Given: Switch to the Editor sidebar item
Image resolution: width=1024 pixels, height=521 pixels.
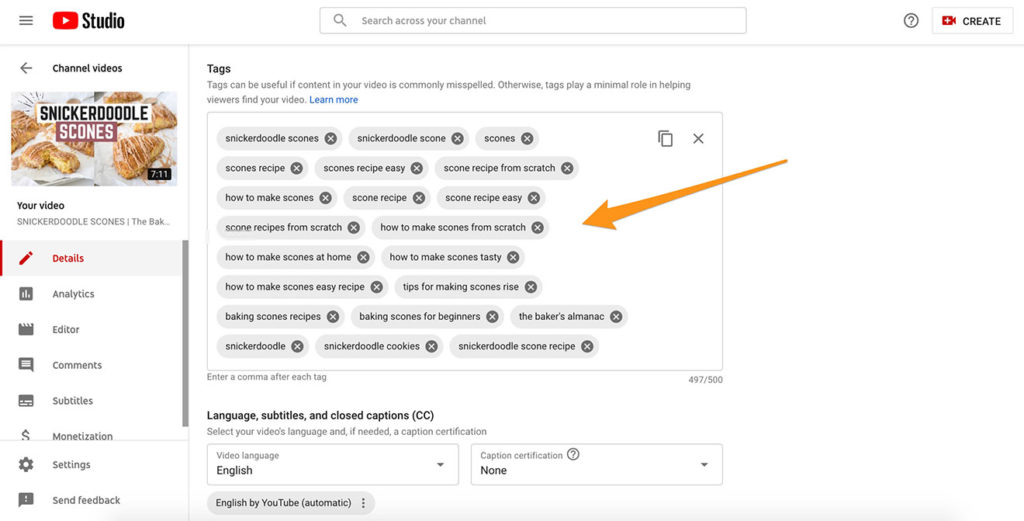Looking at the screenshot, I should coord(66,330).
